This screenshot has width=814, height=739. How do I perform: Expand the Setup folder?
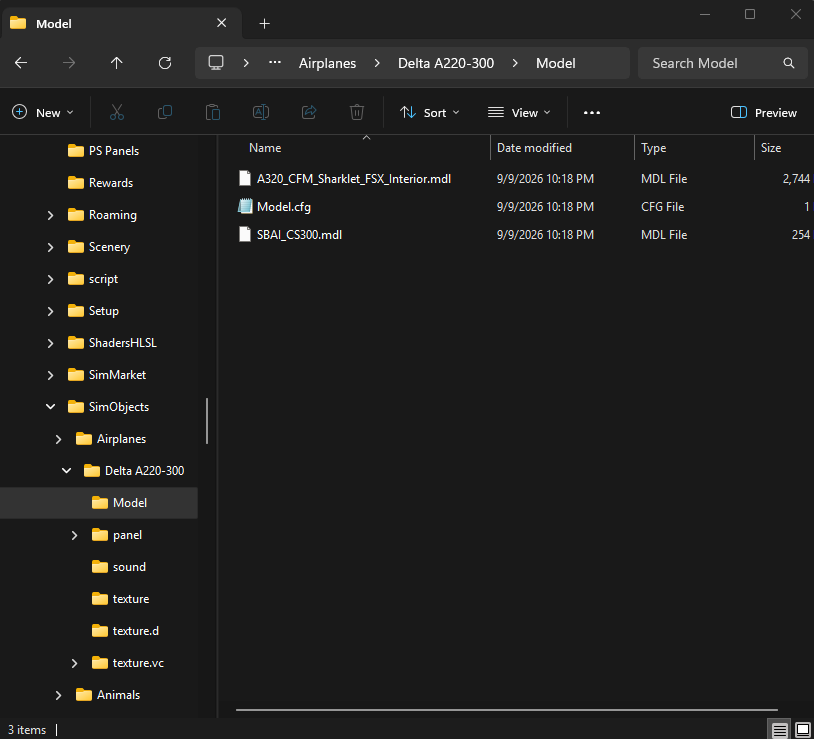pos(50,311)
